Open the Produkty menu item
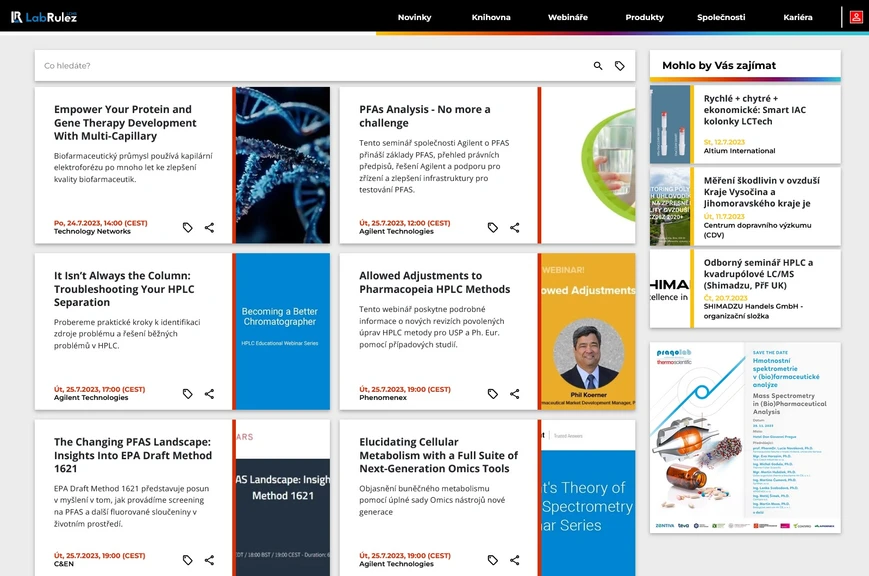Screen dimensions: 869x576 tap(645, 17)
